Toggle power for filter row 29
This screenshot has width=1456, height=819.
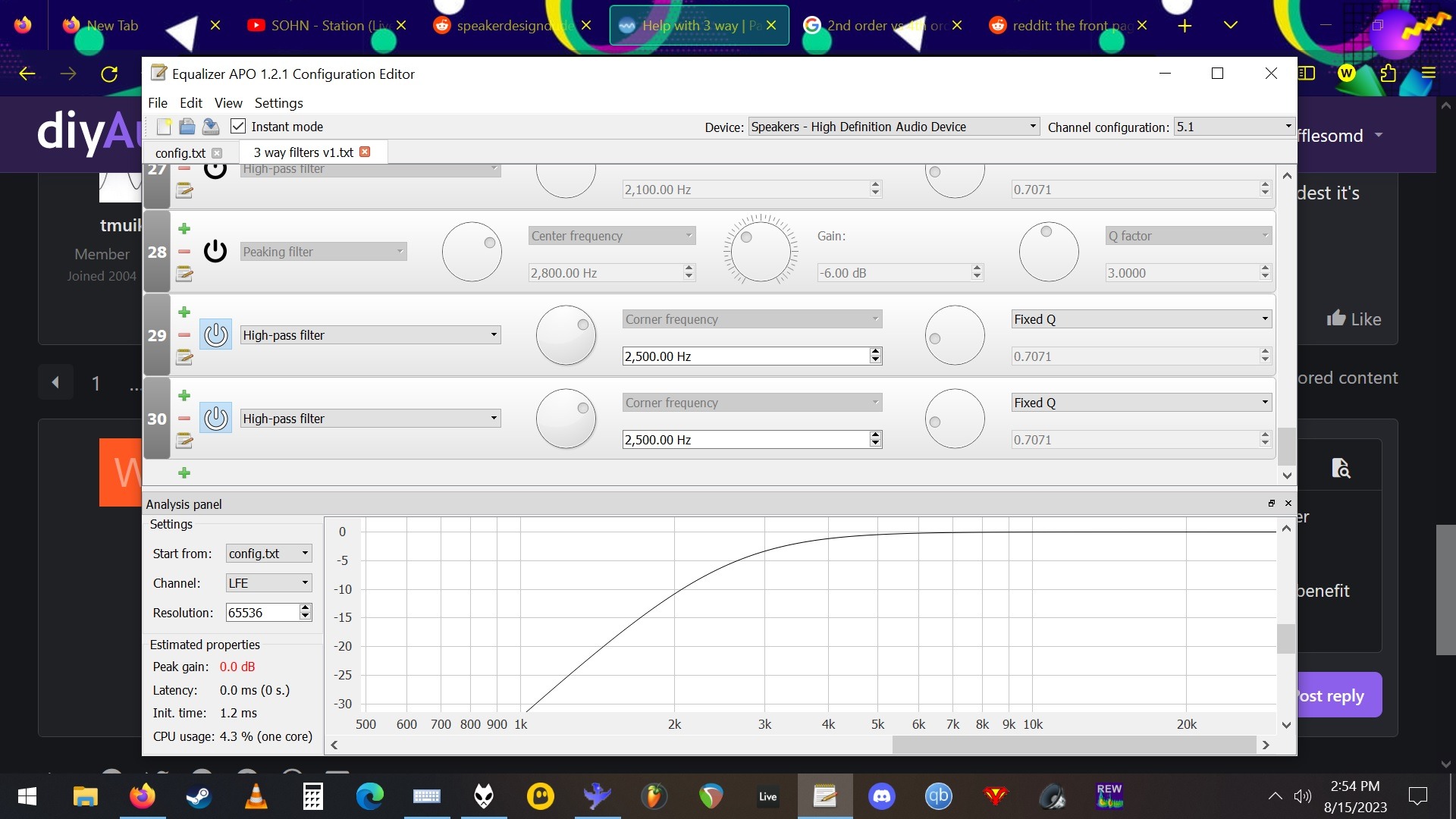(215, 334)
